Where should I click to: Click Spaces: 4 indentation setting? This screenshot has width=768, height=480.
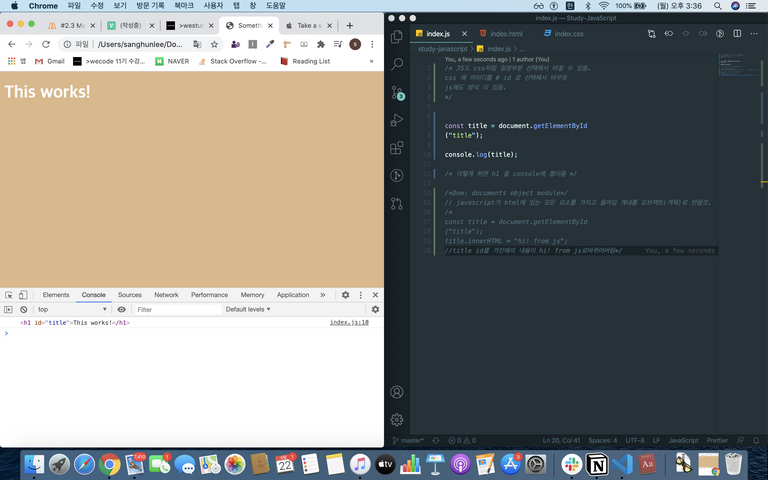tap(602, 440)
